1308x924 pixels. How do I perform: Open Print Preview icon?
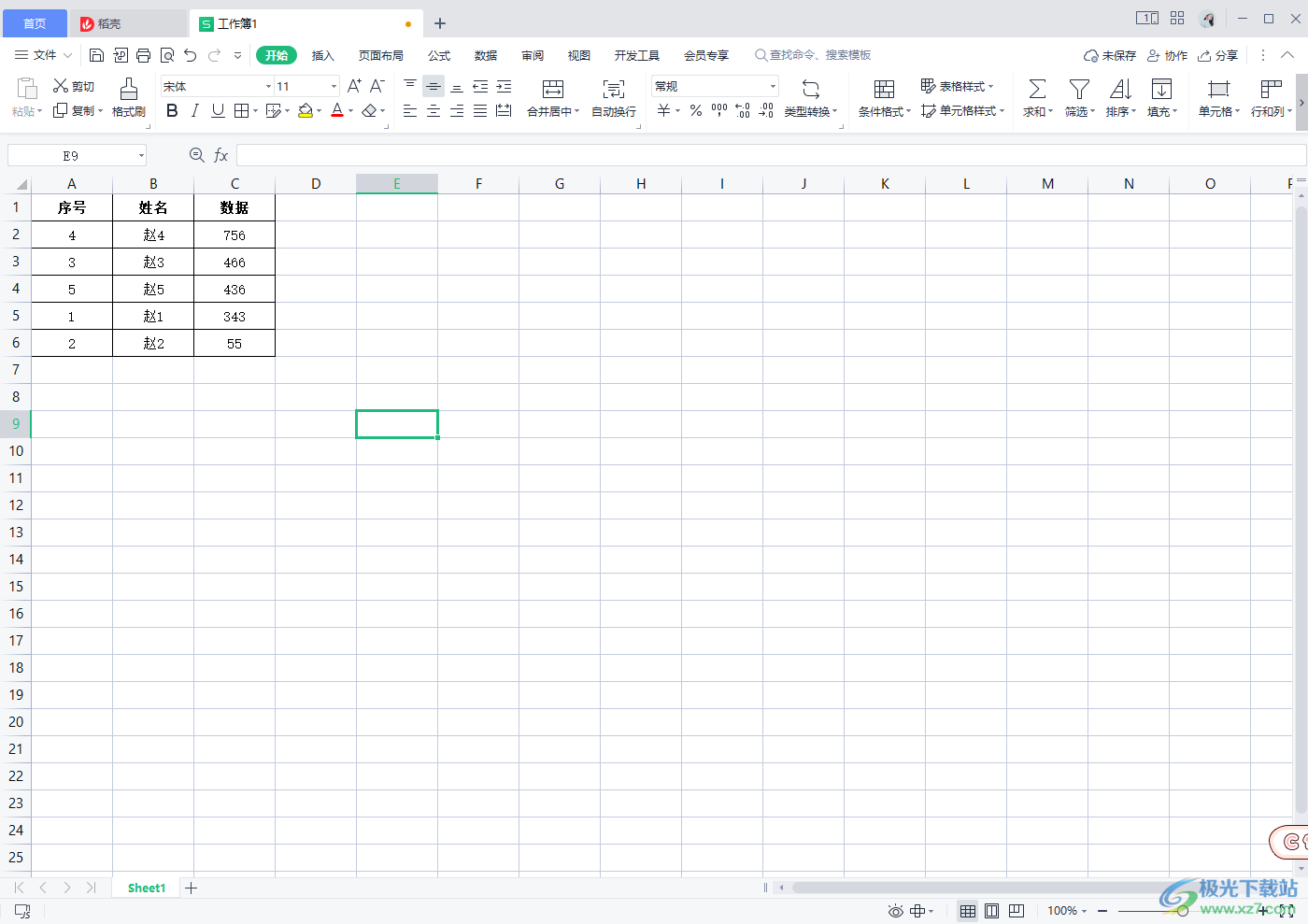tap(167, 56)
